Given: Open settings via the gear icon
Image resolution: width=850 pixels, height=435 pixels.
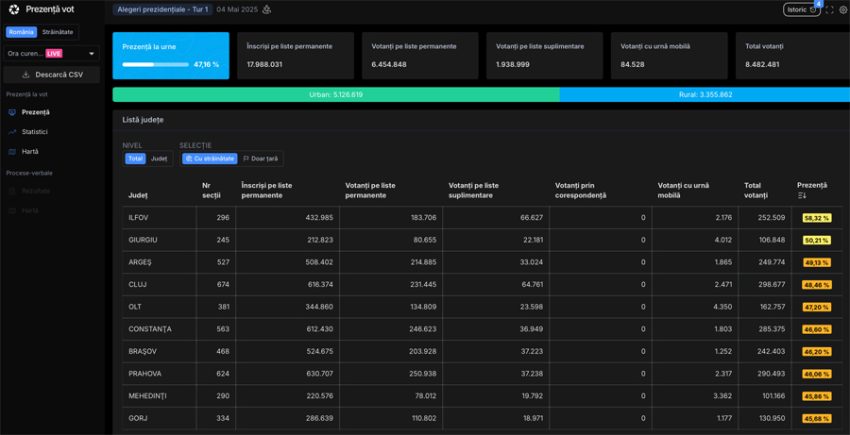Looking at the screenshot, I should coord(843,10).
